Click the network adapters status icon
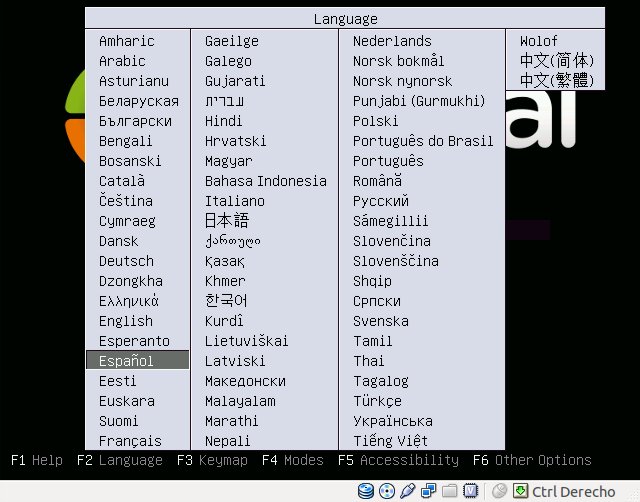 click(x=429, y=491)
